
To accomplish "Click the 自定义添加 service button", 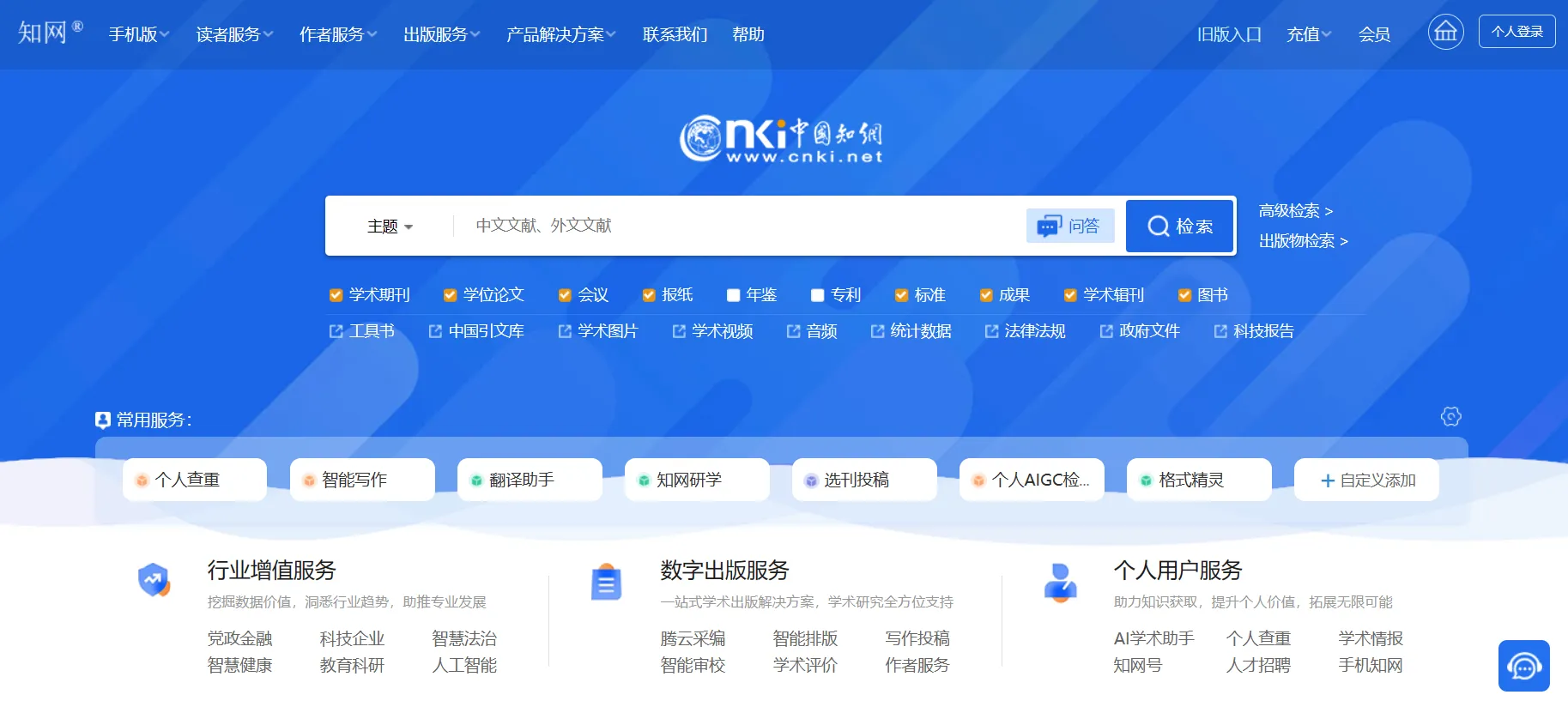I will [x=1366, y=480].
